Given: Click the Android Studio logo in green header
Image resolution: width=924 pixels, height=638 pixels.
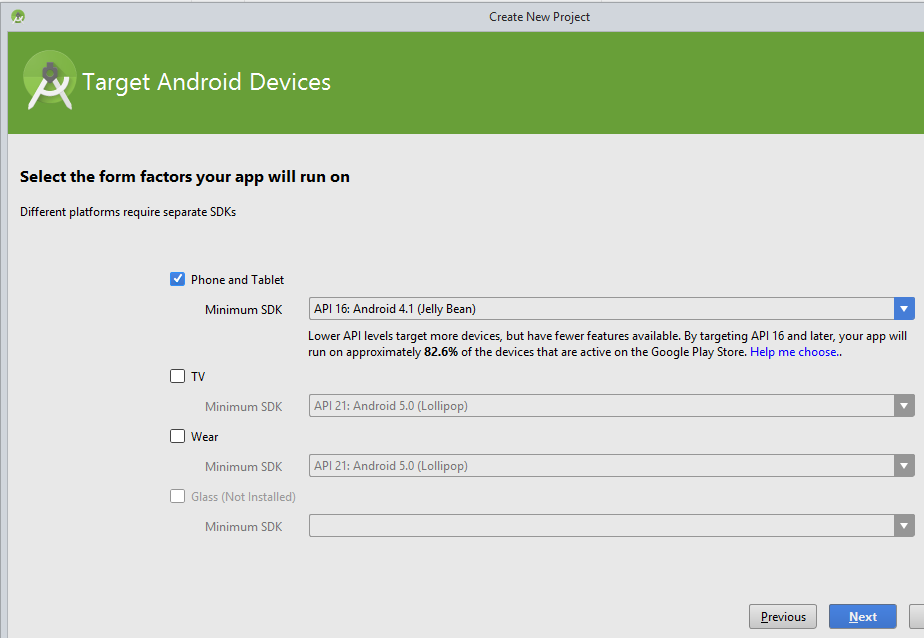Looking at the screenshot, I should coord(49,82).
